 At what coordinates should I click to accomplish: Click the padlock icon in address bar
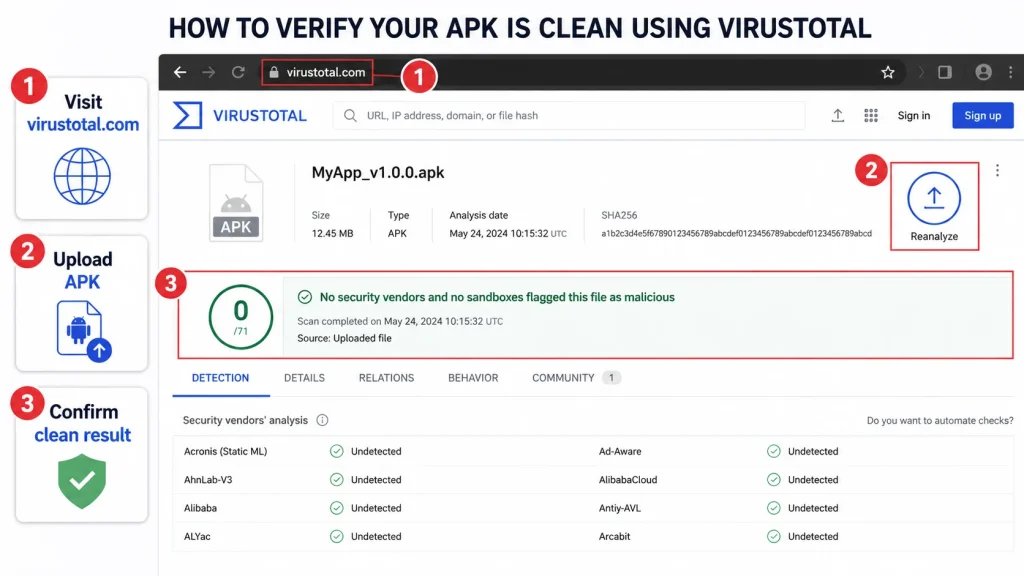274,72
